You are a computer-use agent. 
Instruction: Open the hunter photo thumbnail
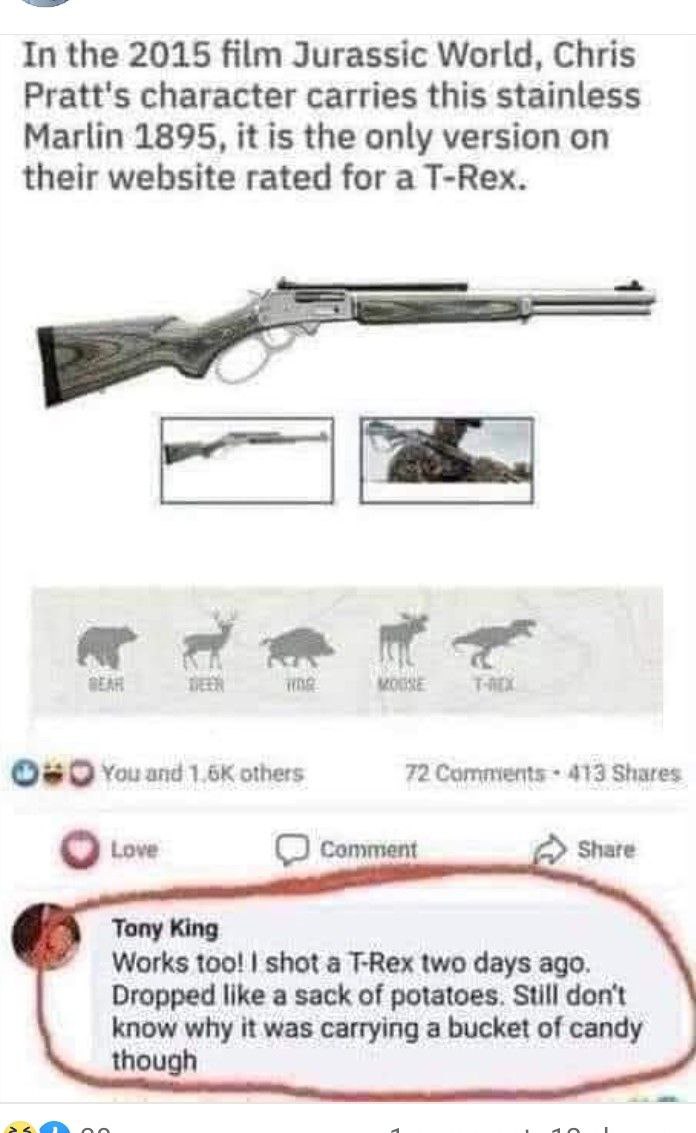[447, 460]
